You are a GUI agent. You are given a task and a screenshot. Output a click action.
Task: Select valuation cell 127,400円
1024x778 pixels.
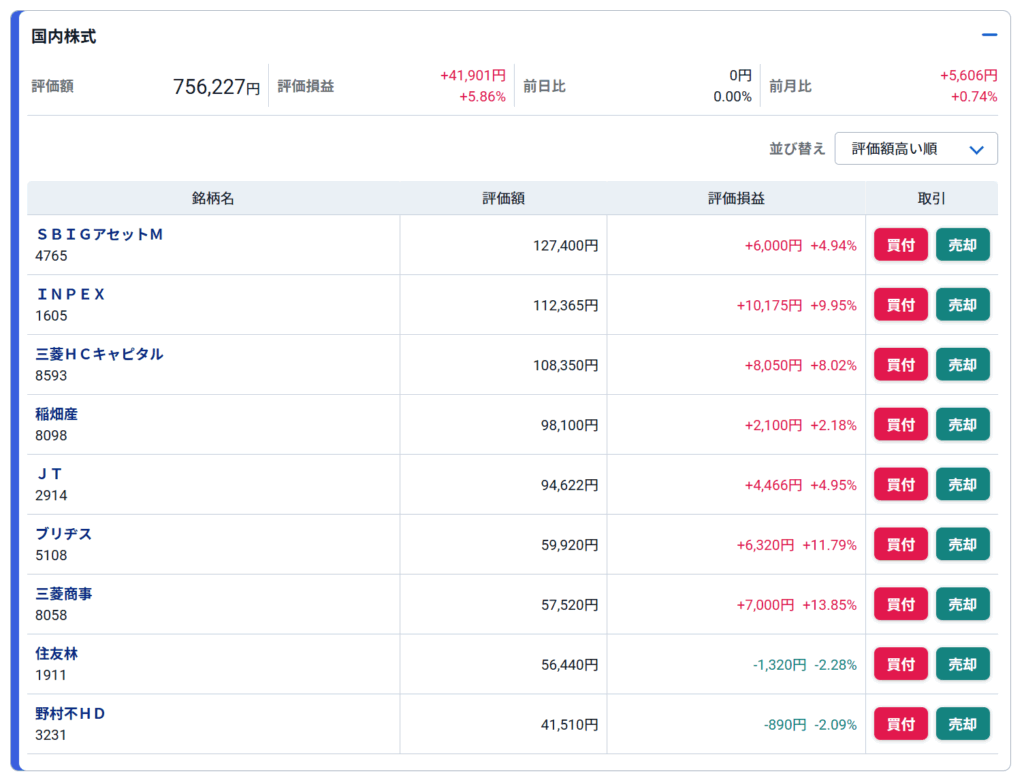tap(566, 246)
